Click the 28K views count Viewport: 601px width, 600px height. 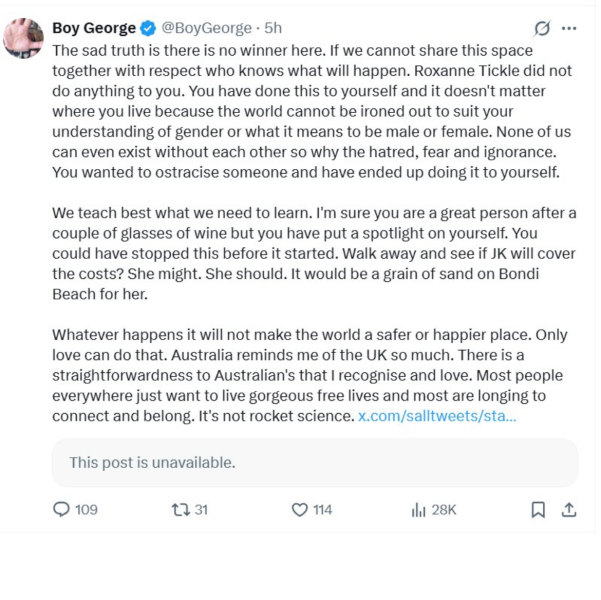[x=444, y=510]
